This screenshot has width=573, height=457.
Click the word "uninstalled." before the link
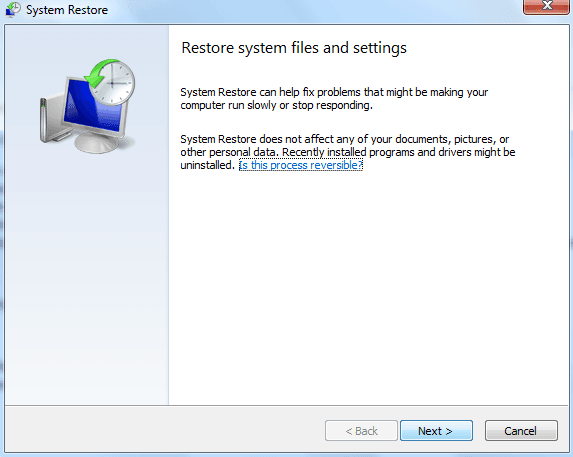207,165
